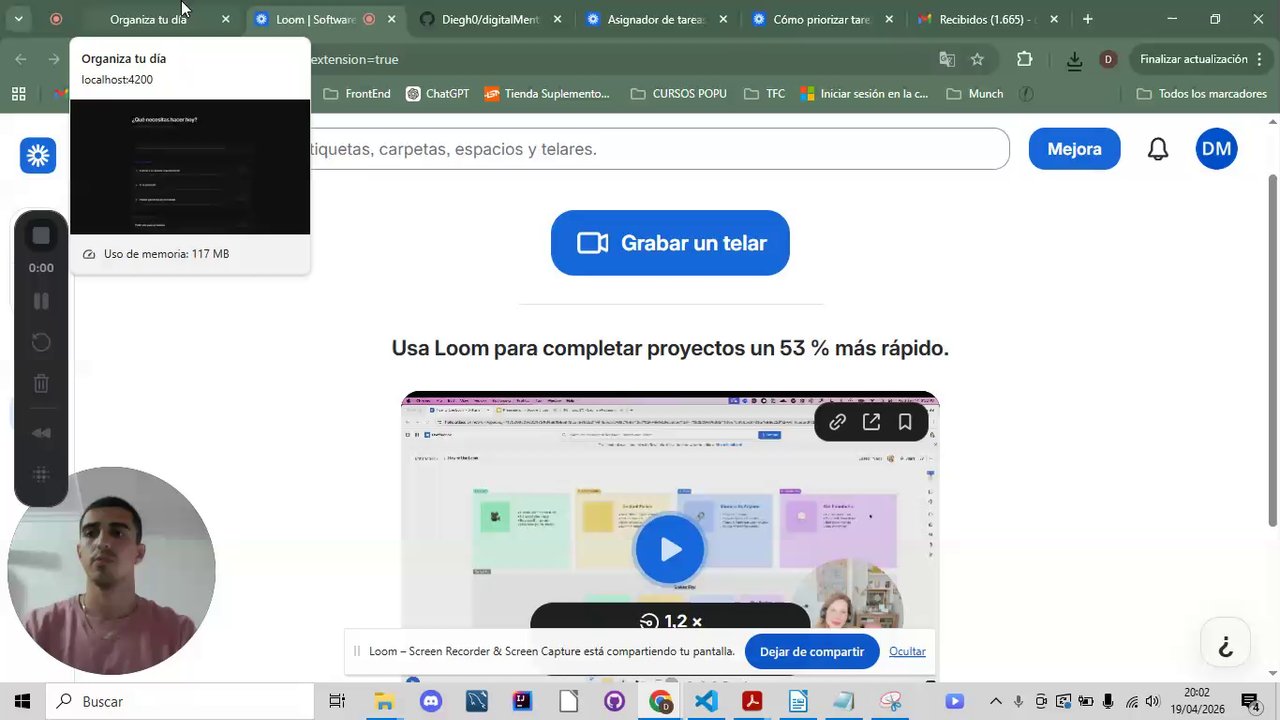Open the ChatGPT bookmark
Screen dimensions: 1280x720
click(x=437, y=94)
